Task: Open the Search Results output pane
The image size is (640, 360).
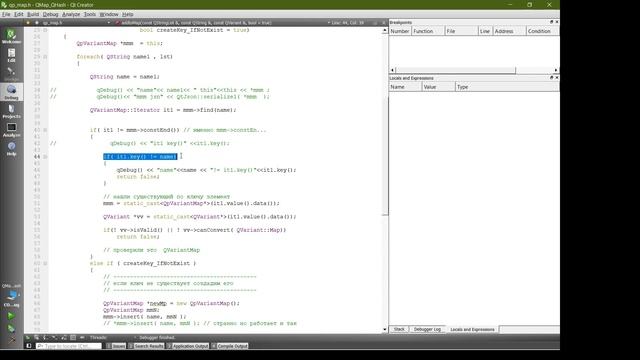Action: 146,346
